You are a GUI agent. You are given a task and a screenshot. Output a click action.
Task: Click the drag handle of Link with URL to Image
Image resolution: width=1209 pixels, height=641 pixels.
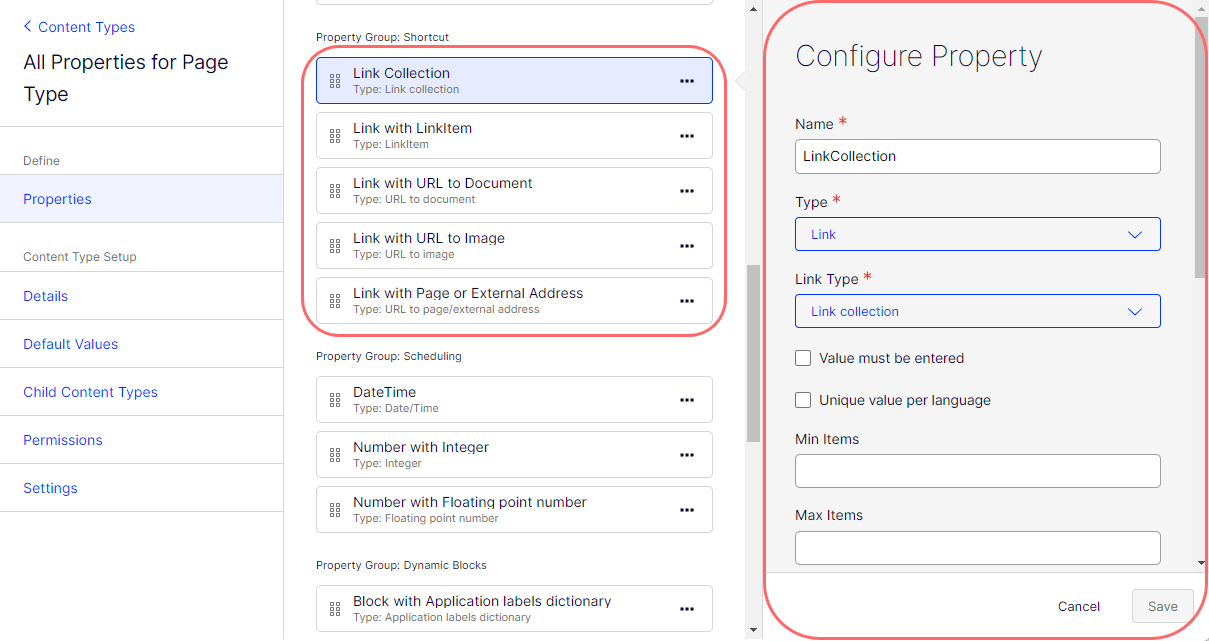pos(335,246)
